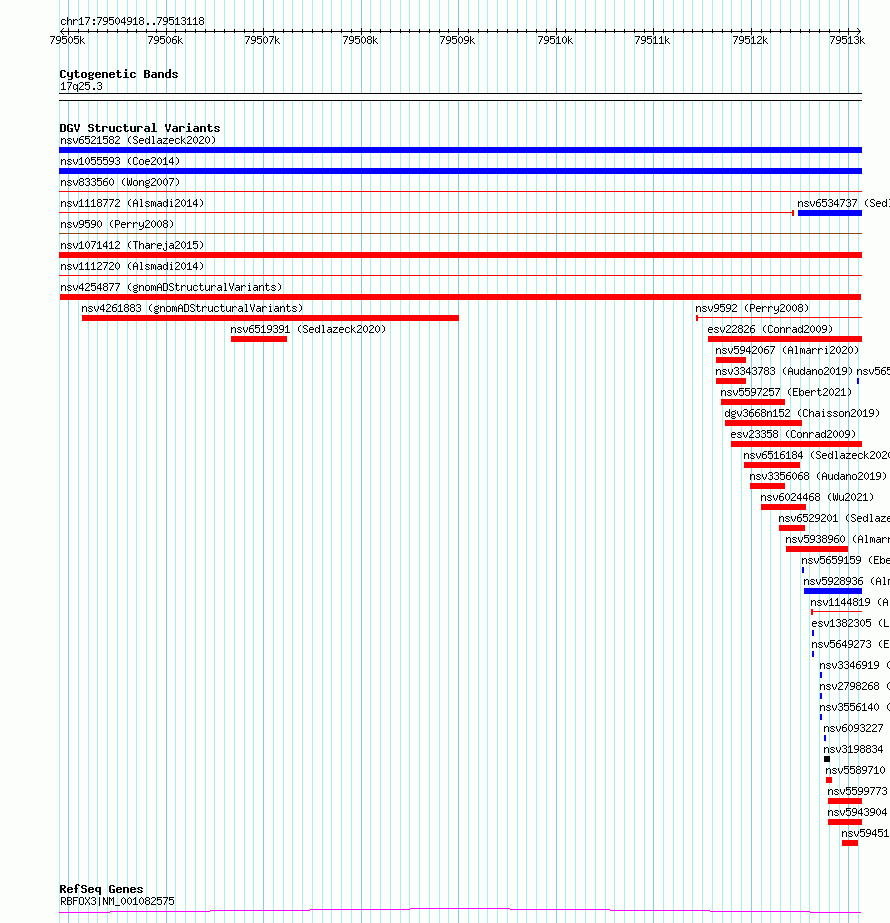Click blue bar under nsv6521582
This screenshot has width=890, height=923.
pyautogui.click(x=460, y=150)
